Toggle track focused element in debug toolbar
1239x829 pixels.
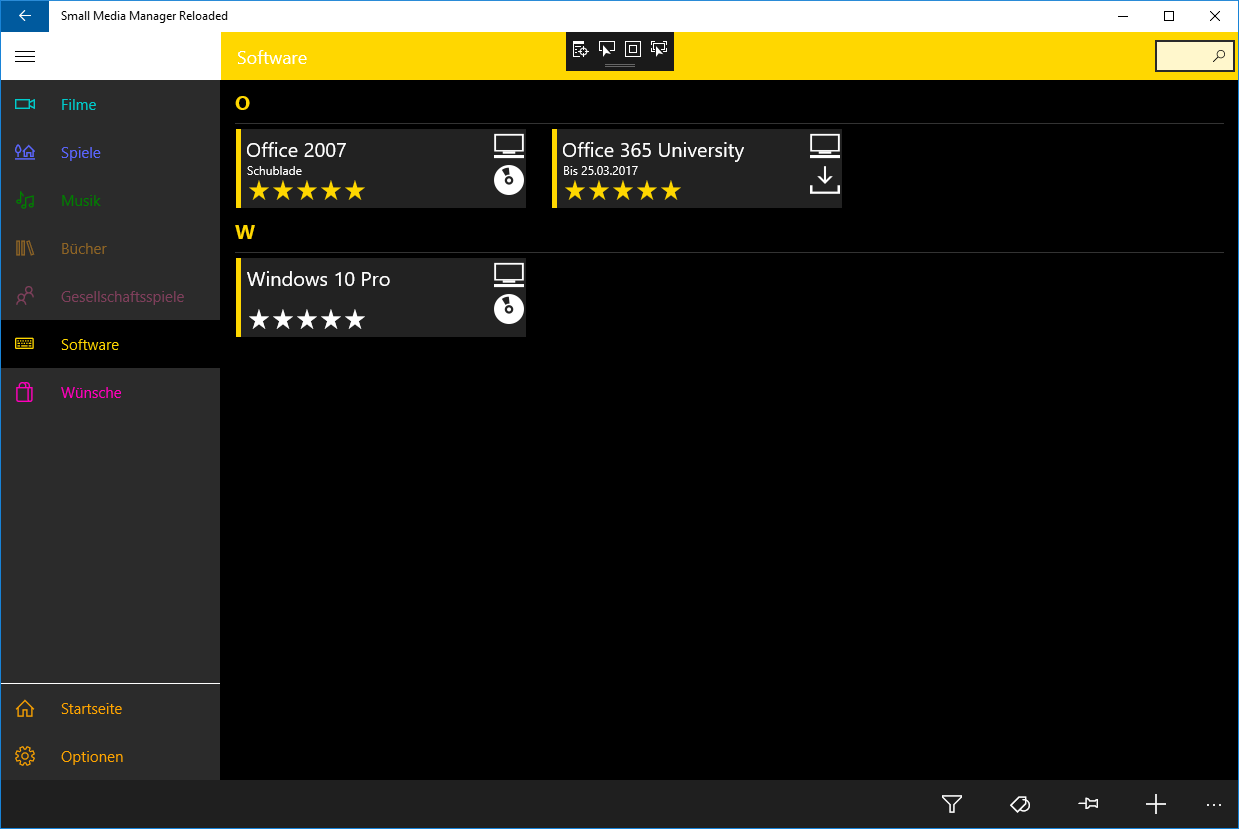click(x=659, y=49)
